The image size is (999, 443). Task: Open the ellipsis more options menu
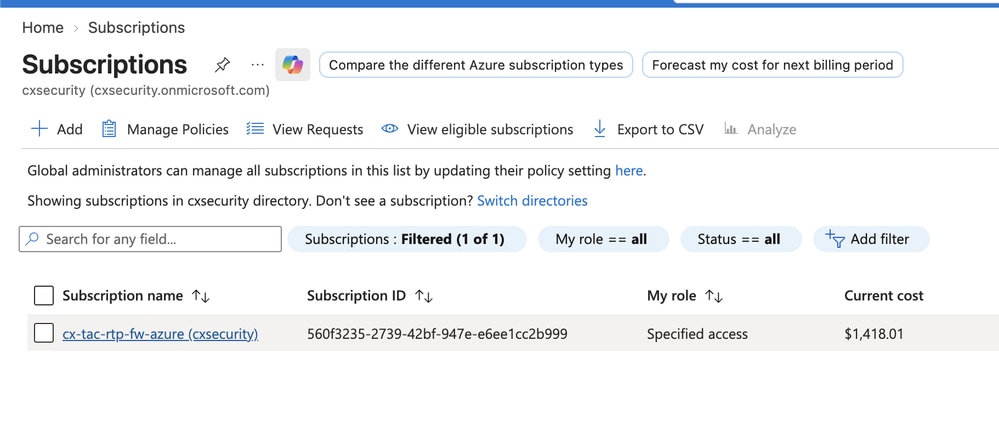click(x=257, y=64)
